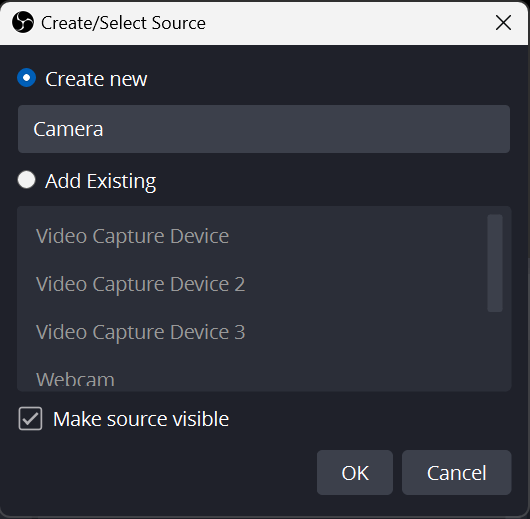This screenshot has width=530, height=519.
Task: Pick Video Capture Device 2 entry
Action: click(252, 284)
